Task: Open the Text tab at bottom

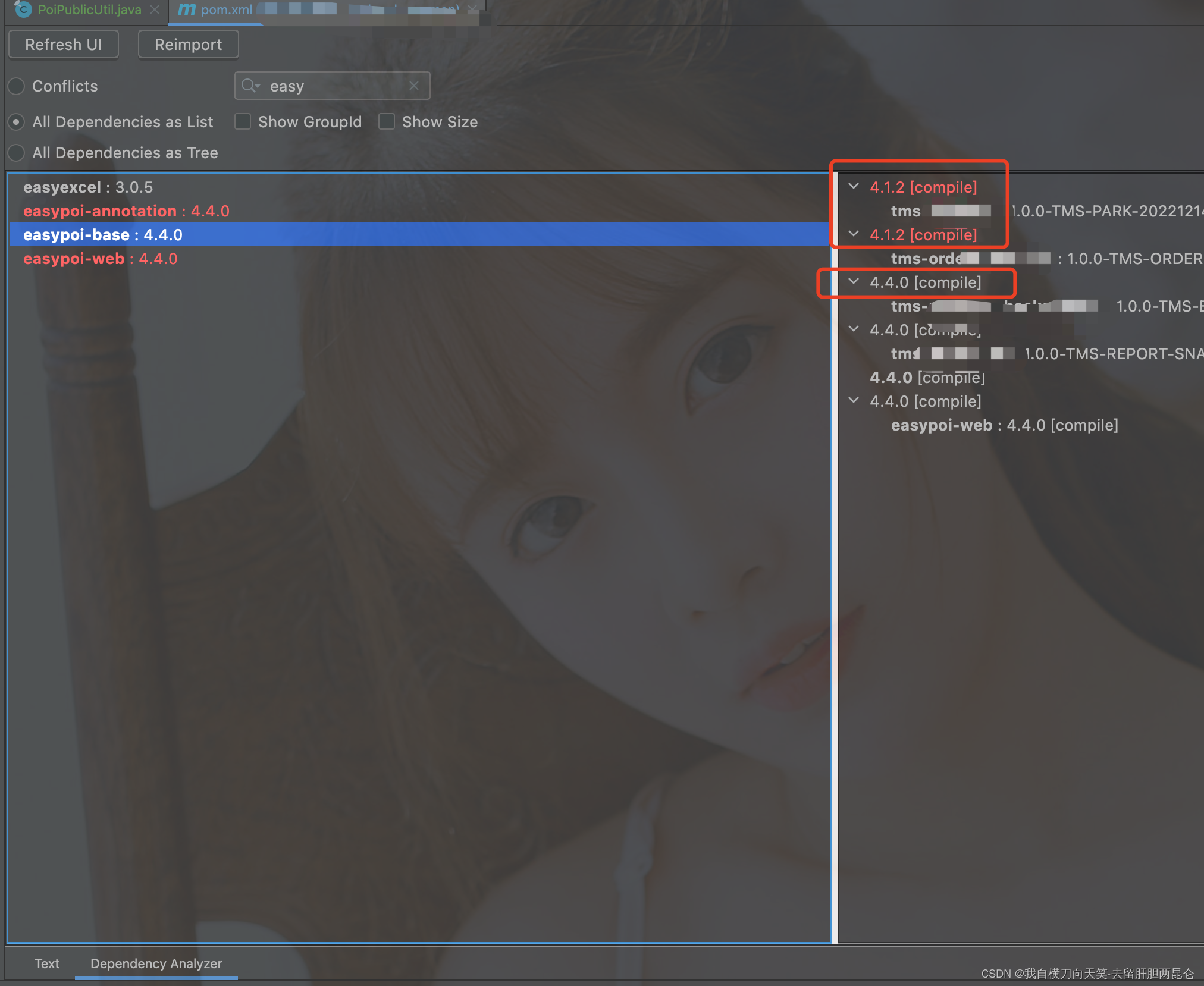Action: 46,963
